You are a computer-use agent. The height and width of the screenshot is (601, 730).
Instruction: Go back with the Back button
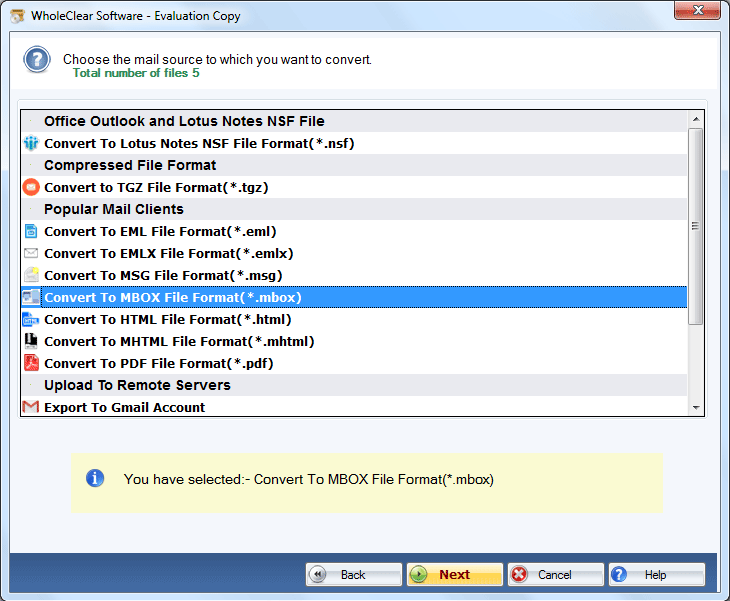tap(353, 574)
